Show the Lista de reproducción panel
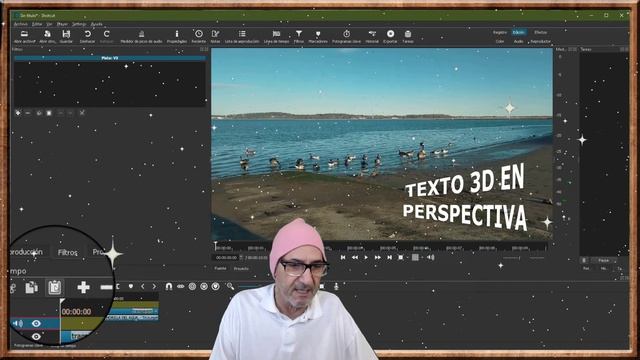The width and height of the screenshot is (640, 360). (242, 36)
